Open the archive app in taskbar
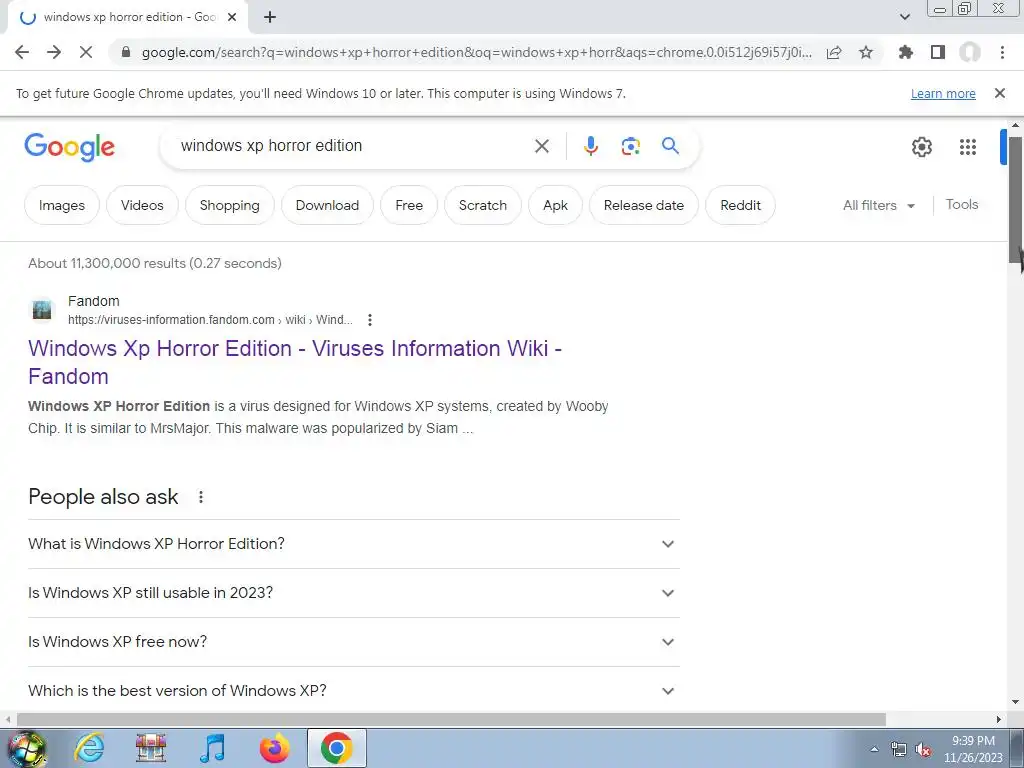1024x768 pixels. pyautogui.click(x=151, y=748)
